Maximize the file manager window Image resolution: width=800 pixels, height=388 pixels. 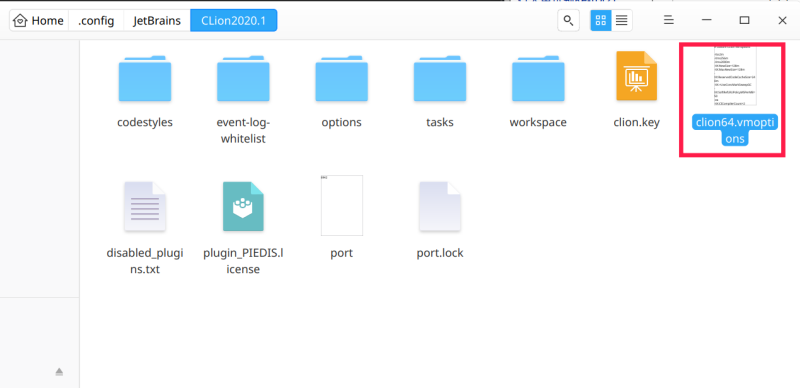point(744,20)
